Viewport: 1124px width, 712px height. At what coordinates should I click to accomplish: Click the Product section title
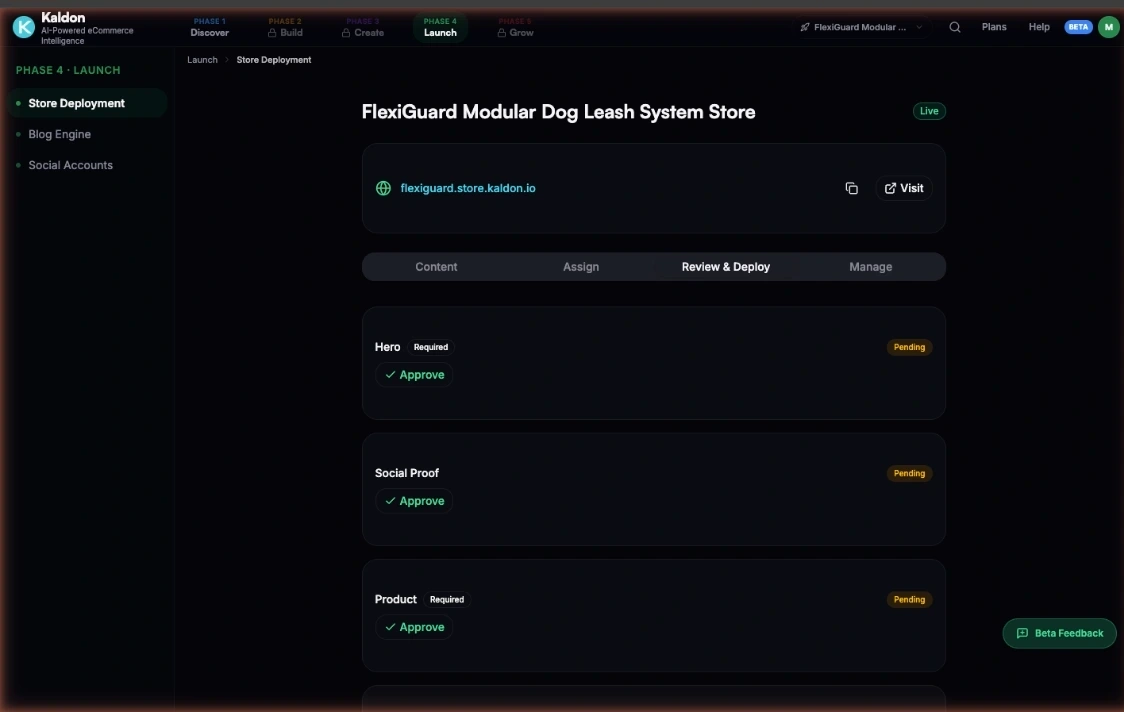pyautogui.click(x=395, y=599)
